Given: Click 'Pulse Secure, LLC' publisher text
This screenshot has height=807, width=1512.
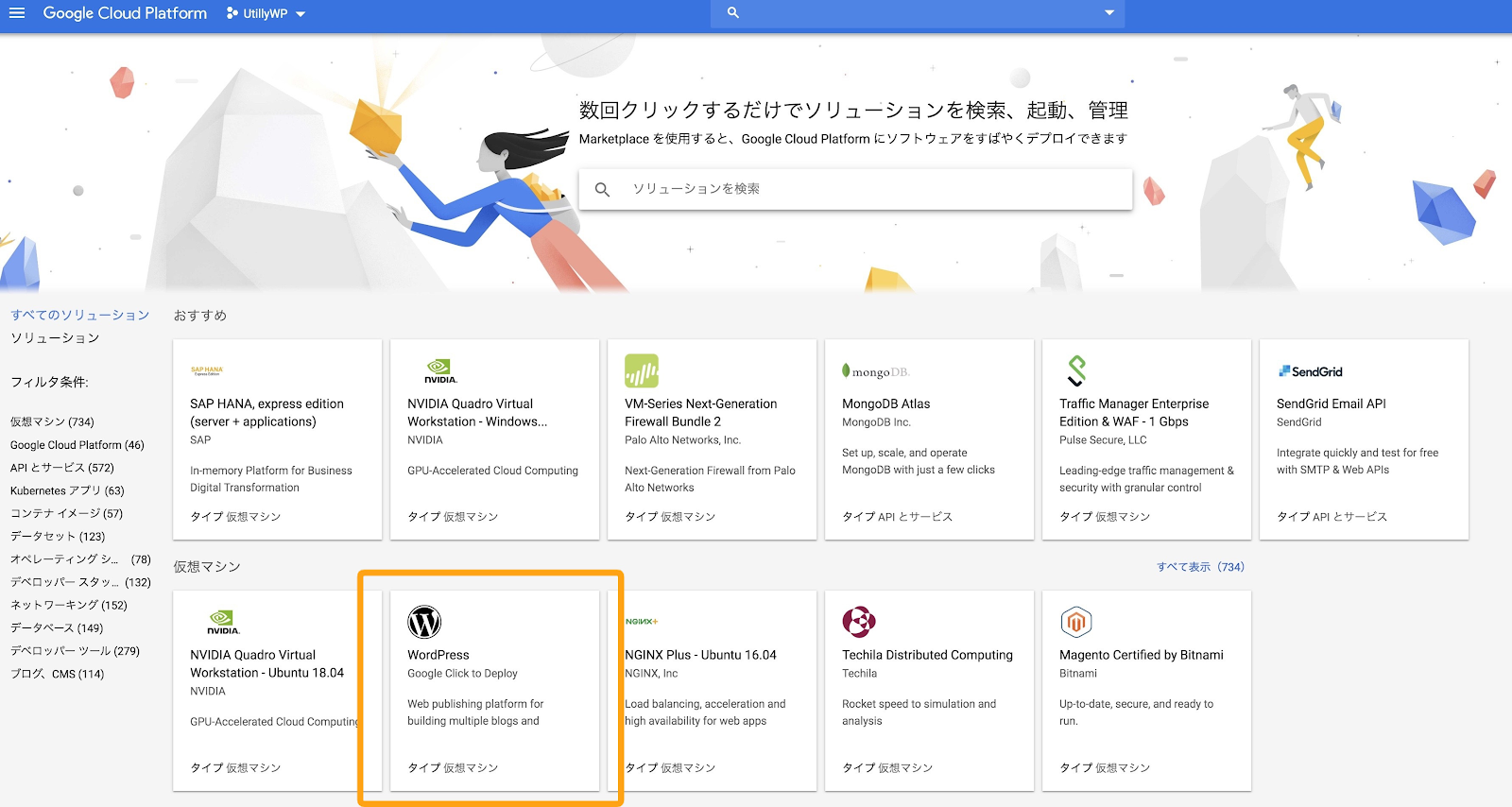Looking at the screenshot, I should click(1103, 440).
